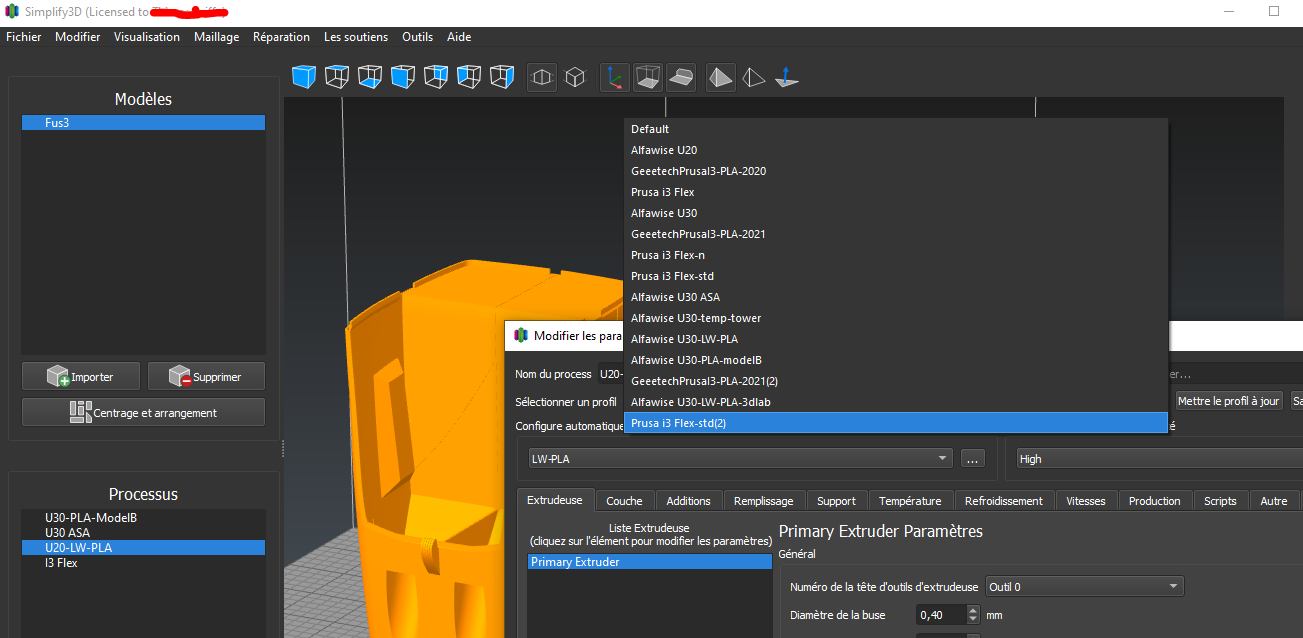Switch to the Refroidissement tab
Image resolution: width=1303 pixels, height=638 pixels.
[x=1004, y=501]
